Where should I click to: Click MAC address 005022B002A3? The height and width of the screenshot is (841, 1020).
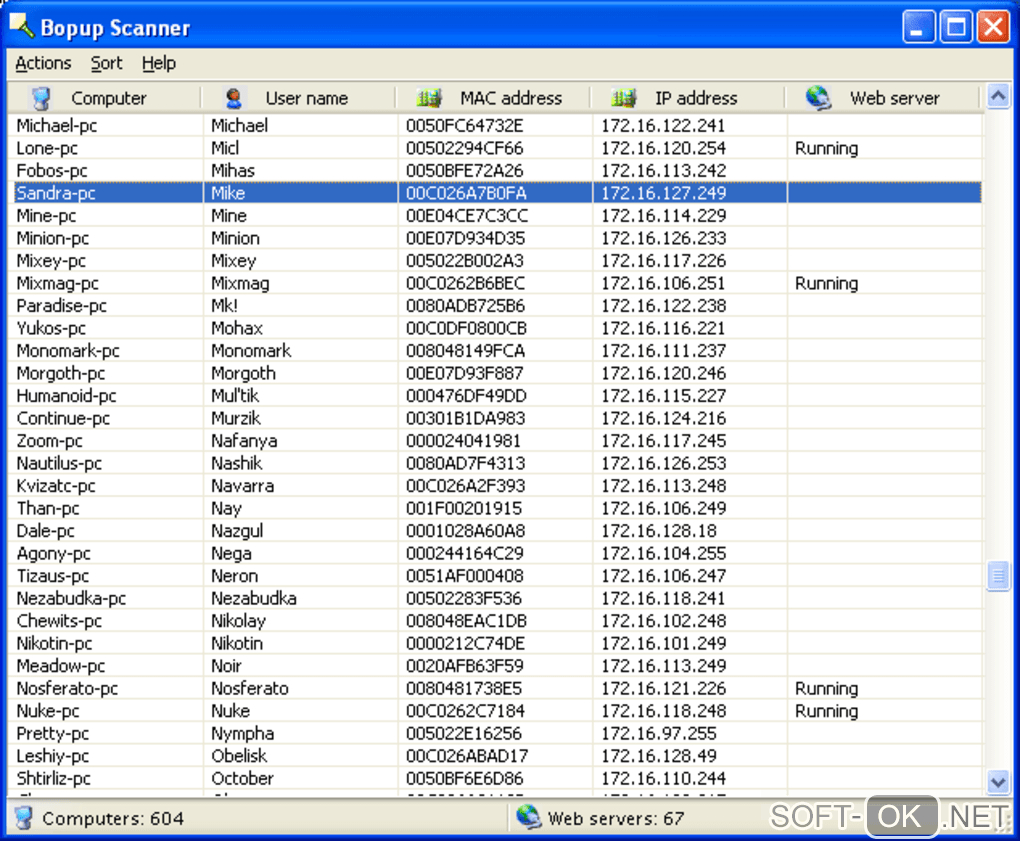(x=464, y=261)
